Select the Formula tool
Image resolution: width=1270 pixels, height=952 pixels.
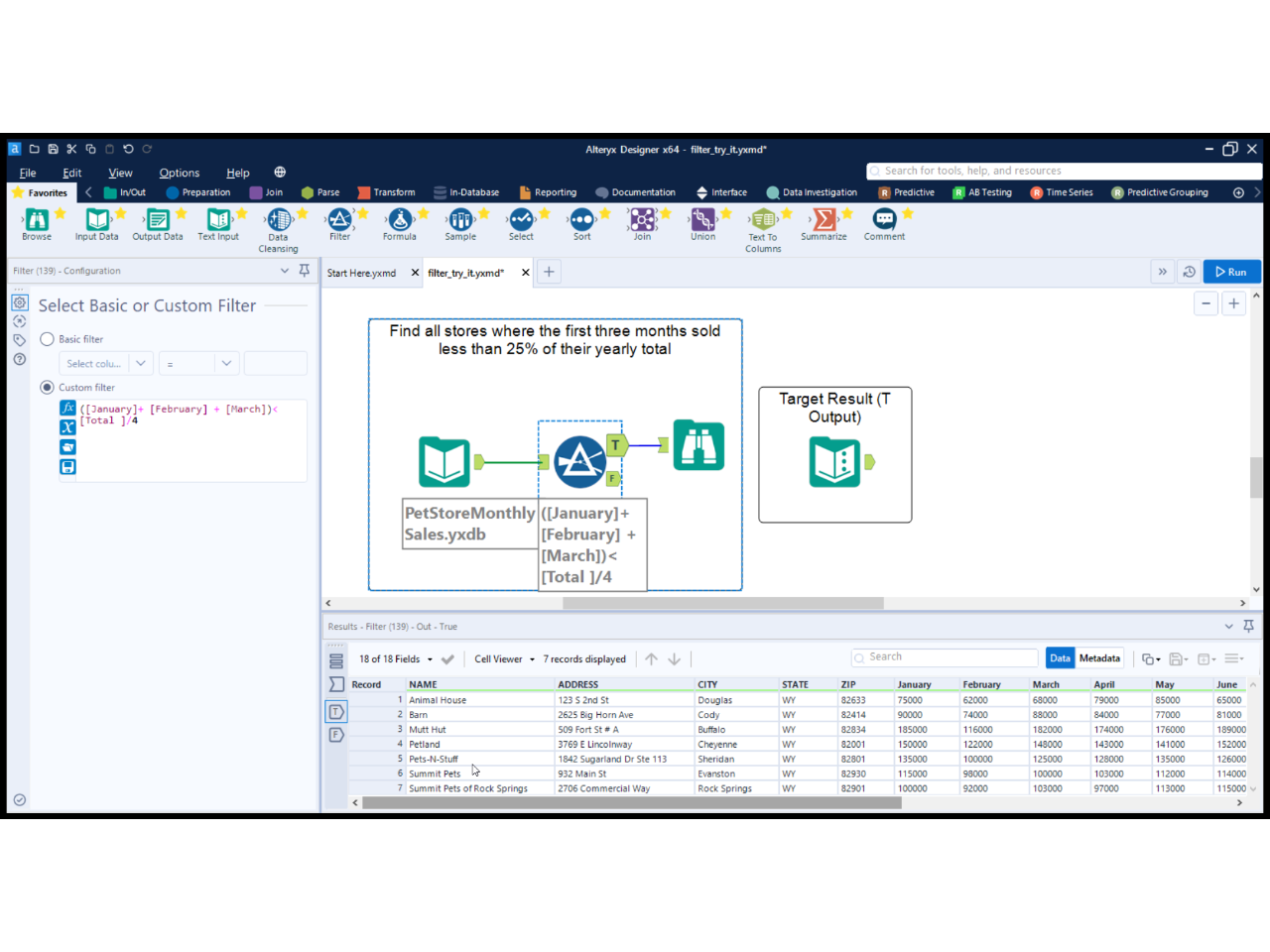click(x=400, y=225)
